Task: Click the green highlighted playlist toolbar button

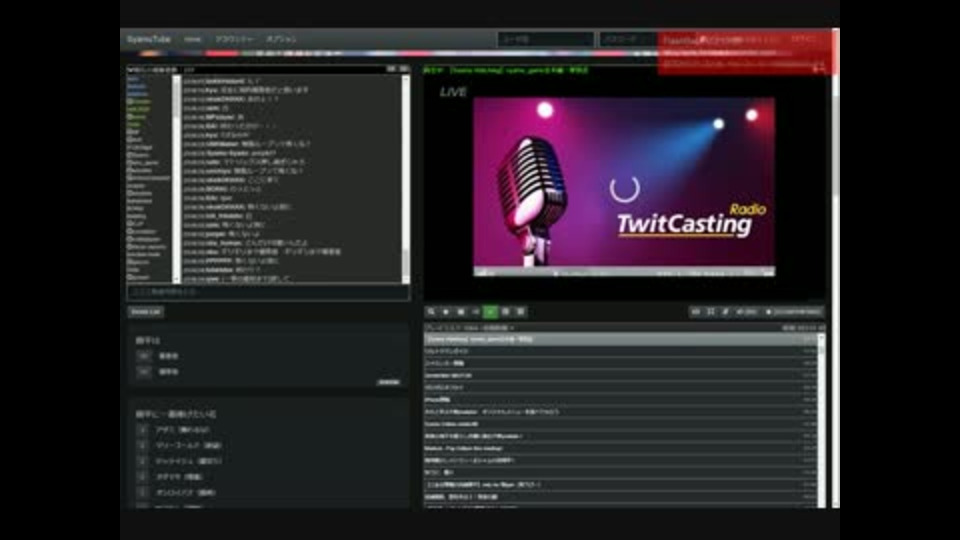Action: (490, 312)
